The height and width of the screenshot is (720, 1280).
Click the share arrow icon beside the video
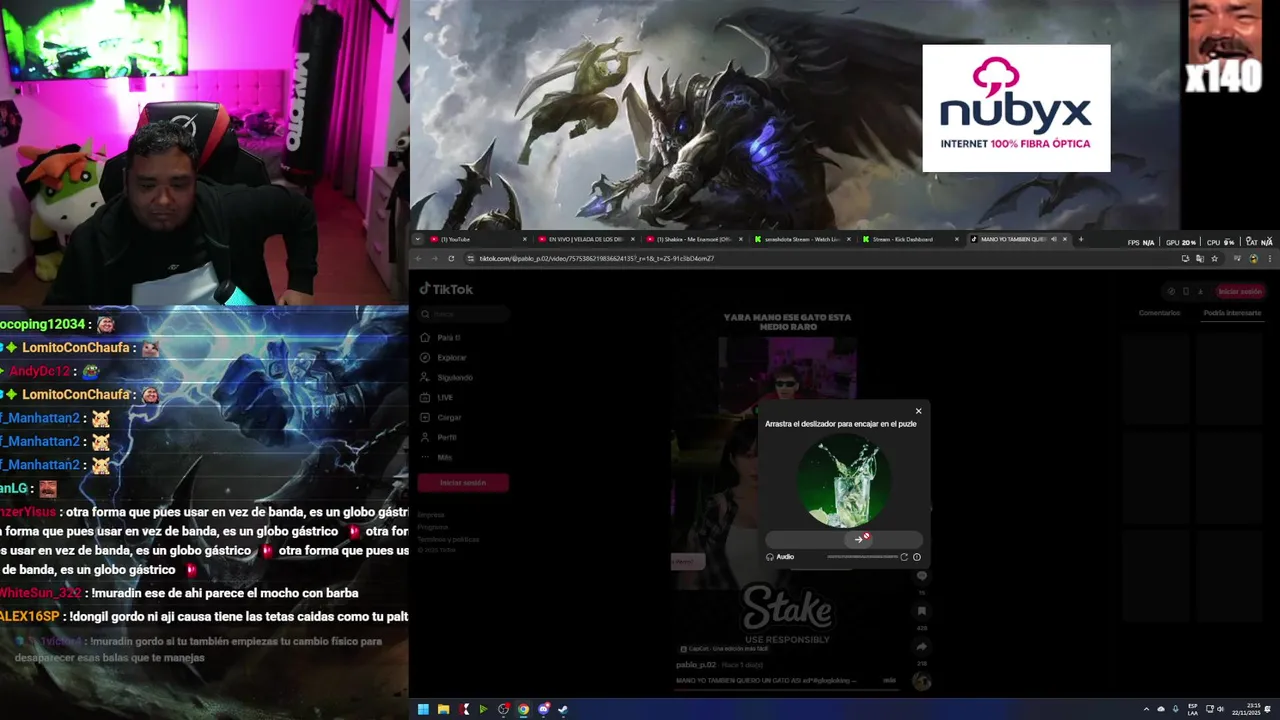point(922,646)
